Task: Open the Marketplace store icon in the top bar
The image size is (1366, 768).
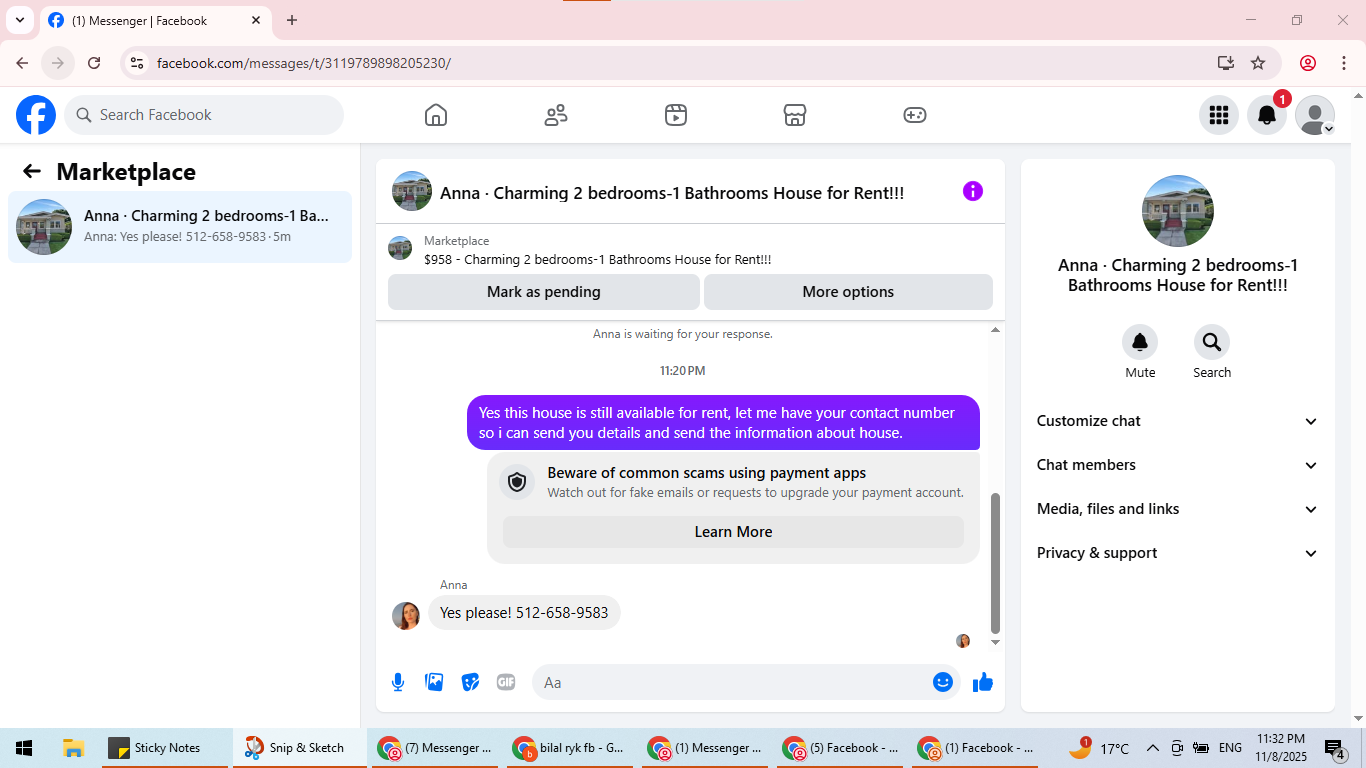Action: [x=795, y=115]
